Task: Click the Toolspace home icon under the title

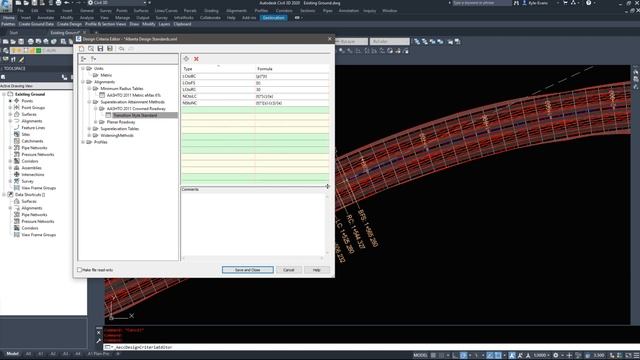Action: pyautogui.click(x=3, y=77)
